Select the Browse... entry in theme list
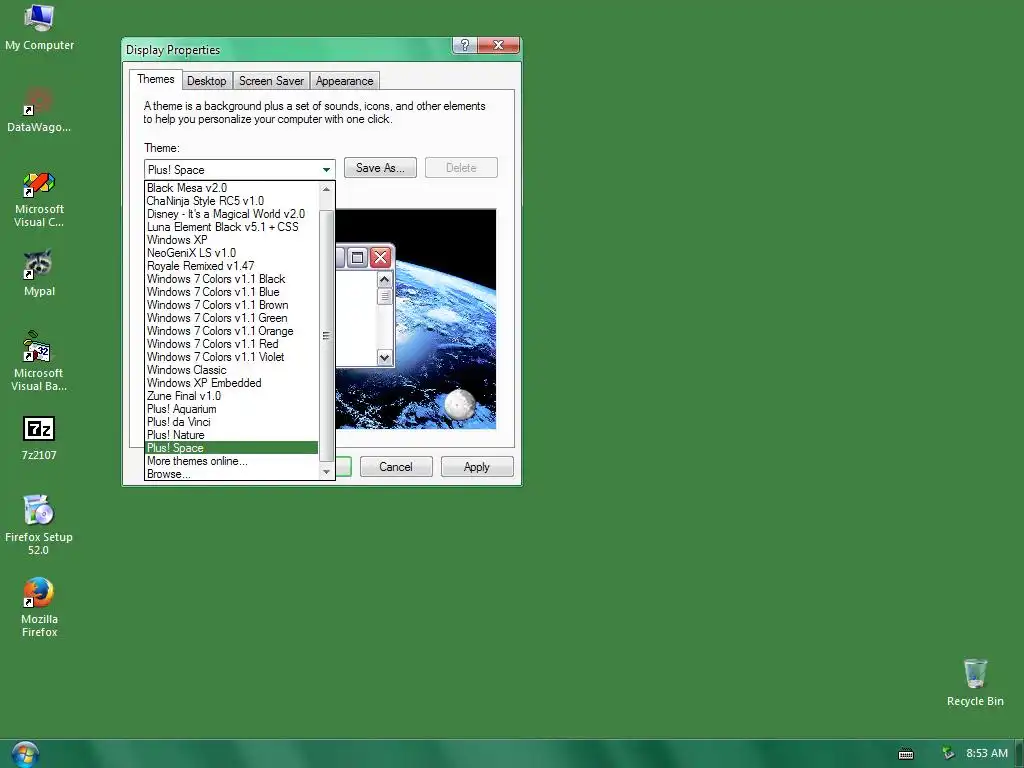Viewport: 1024px width, 768px height. (231, 474)
